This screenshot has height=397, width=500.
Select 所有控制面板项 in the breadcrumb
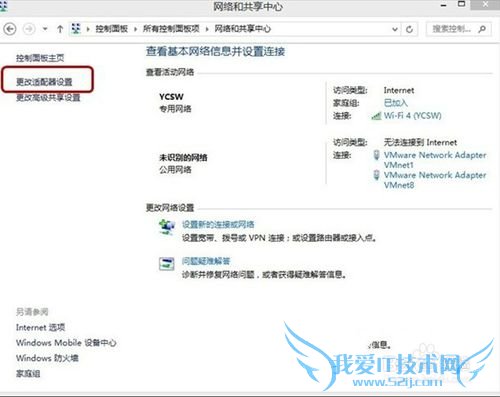click(171, 29)
